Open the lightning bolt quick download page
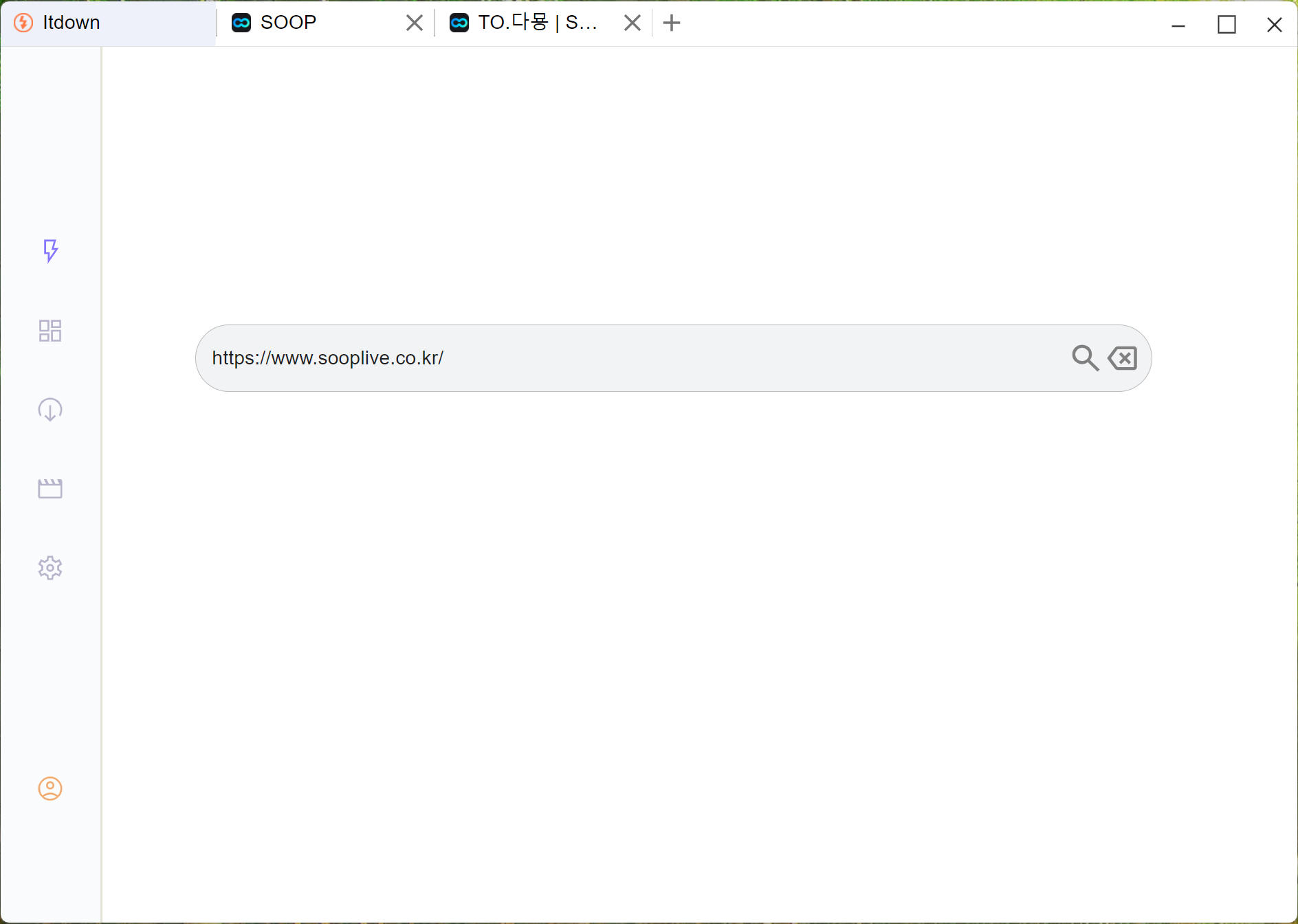The width and height of the screenshot is (1298, 924). click(50, 251)
